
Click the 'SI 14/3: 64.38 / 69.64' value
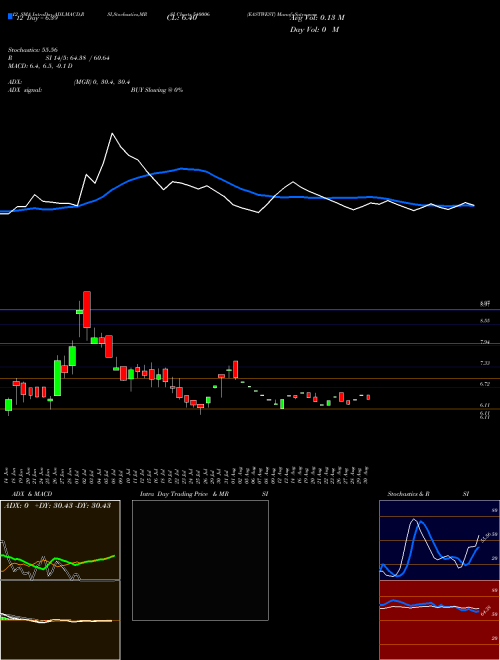(78, 58)
